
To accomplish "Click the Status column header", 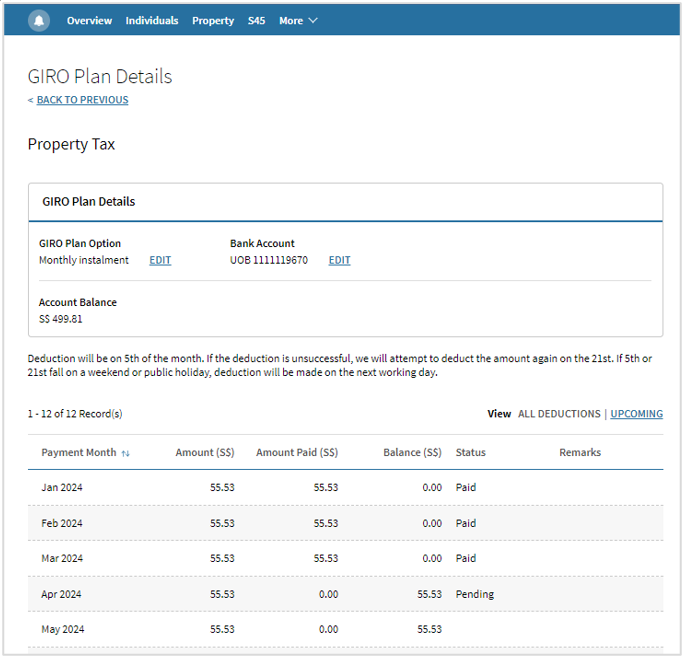I will point(471,453).
